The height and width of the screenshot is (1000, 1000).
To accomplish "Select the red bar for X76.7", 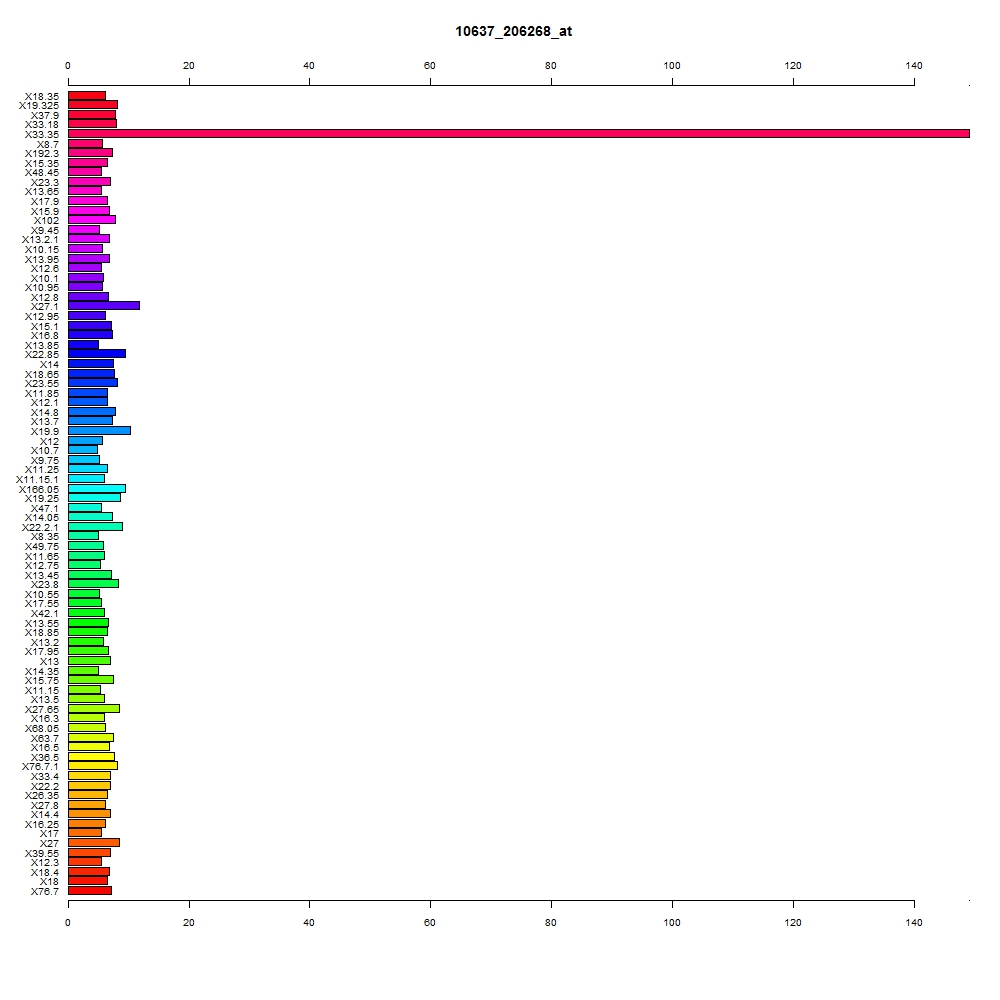I will (x=90, y=890).
